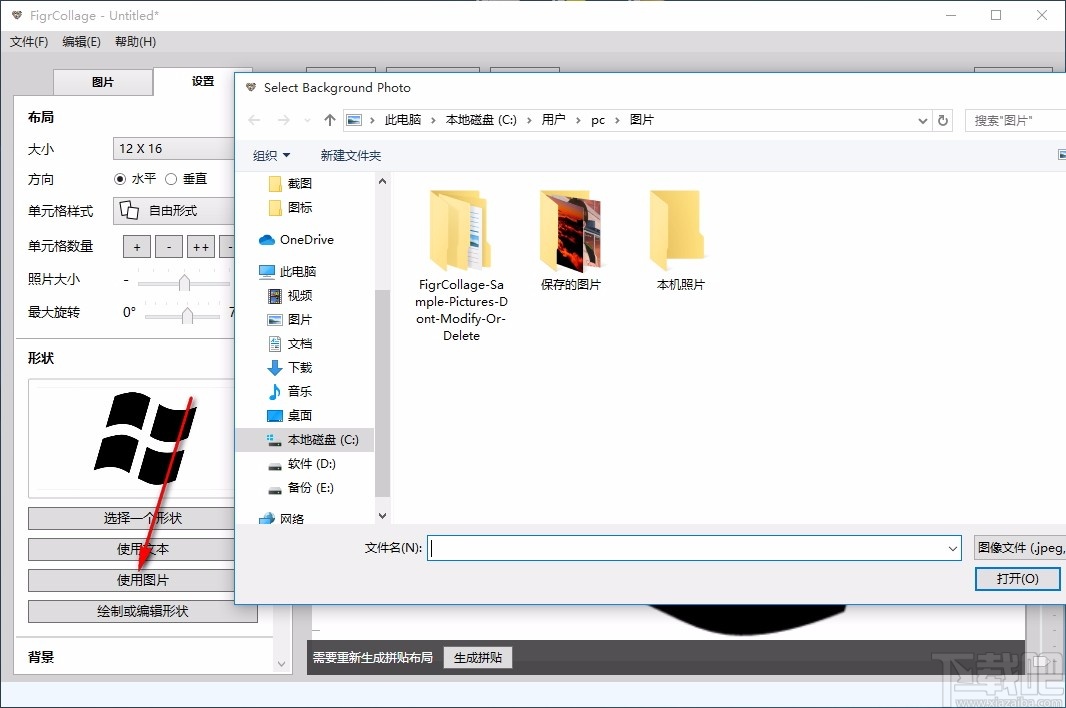
Task: Select the 水平 orientation radio button
Action: pos(118,179)
